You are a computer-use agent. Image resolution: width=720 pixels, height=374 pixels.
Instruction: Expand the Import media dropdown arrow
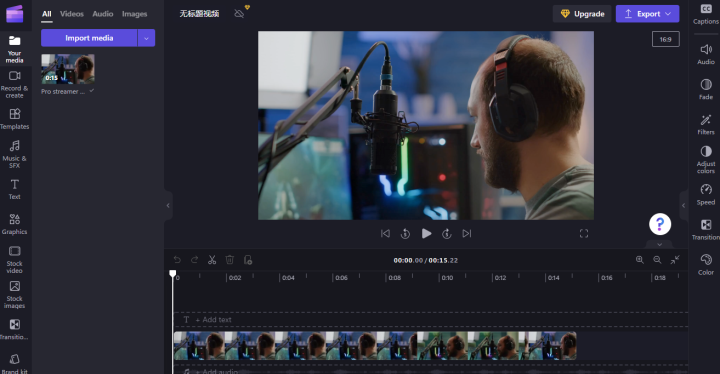pyautogui.click(x=146, y=38)
